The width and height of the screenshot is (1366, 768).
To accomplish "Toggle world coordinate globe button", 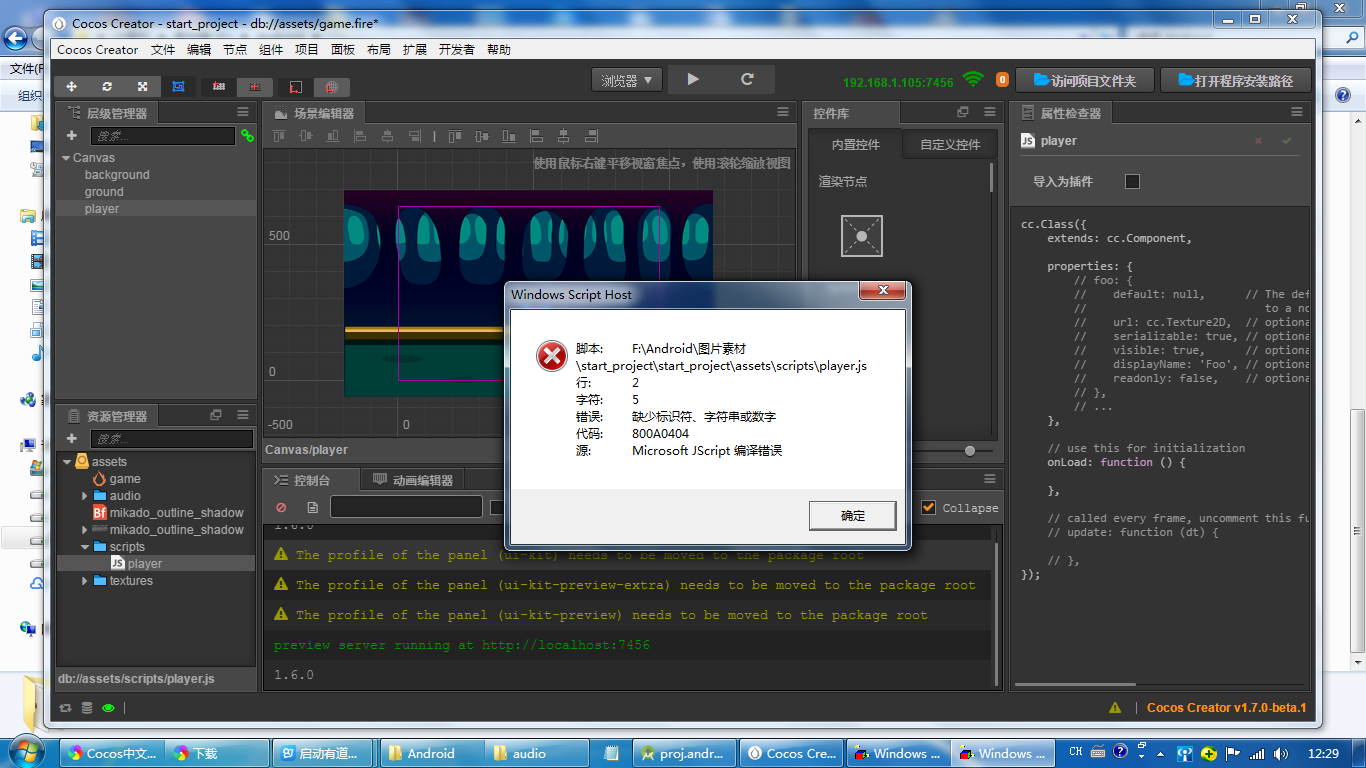I will tap(332, 87).
